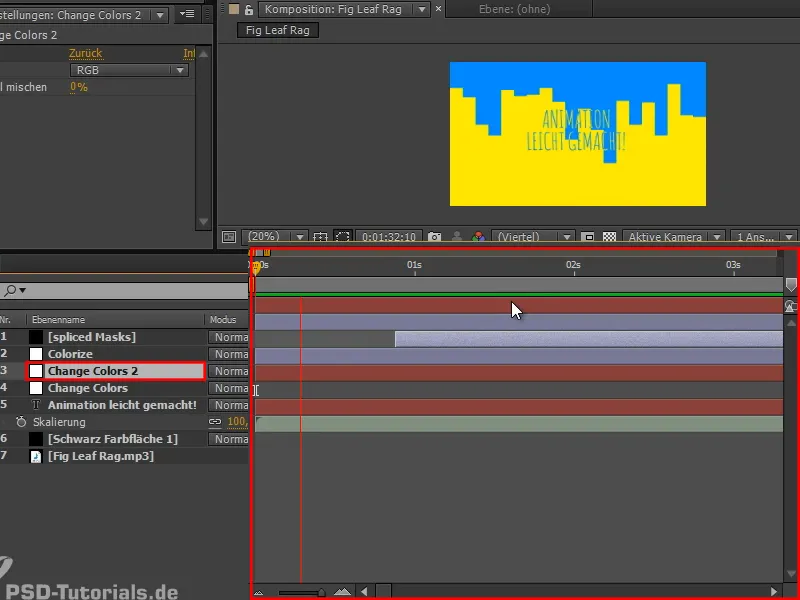The width and height of the screenshot is (800, 600).
Task: Open blend mode dropdown for Change Colors
Action: tap(228, 388)
